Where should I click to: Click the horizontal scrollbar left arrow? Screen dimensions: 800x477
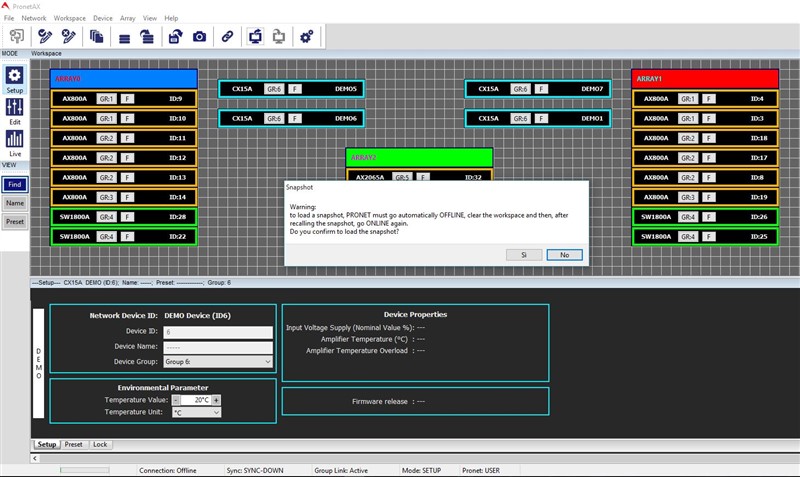coord(35,458)
